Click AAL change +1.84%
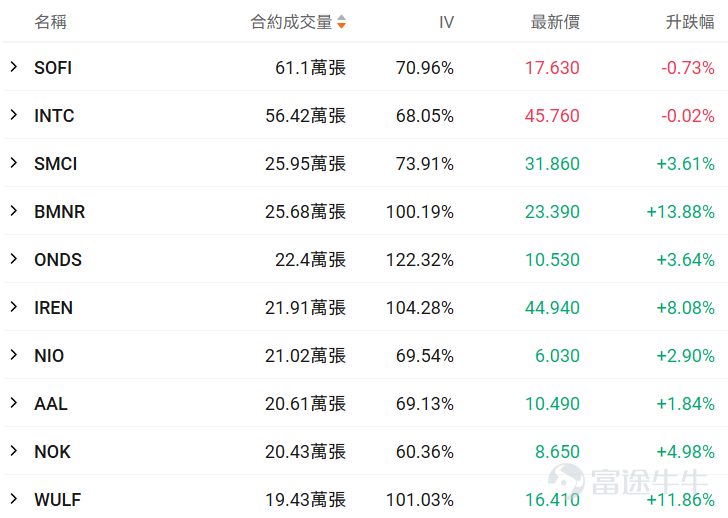 (x=685, y=404)
